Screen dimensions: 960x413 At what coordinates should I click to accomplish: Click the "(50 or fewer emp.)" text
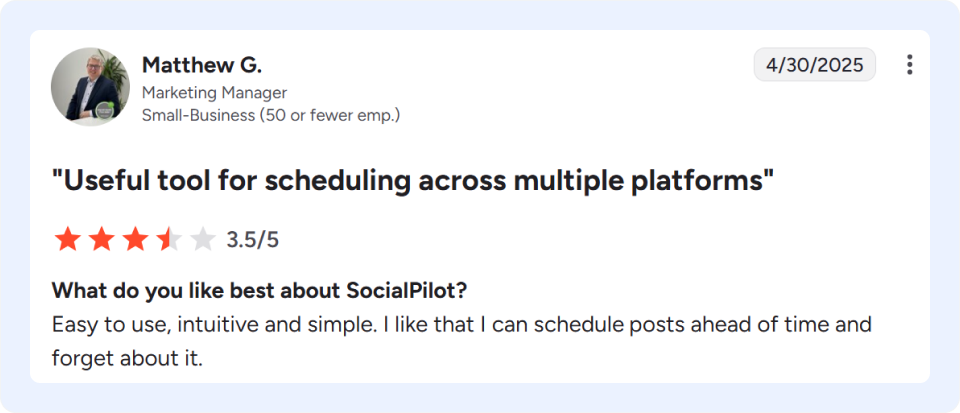point(329,115)
